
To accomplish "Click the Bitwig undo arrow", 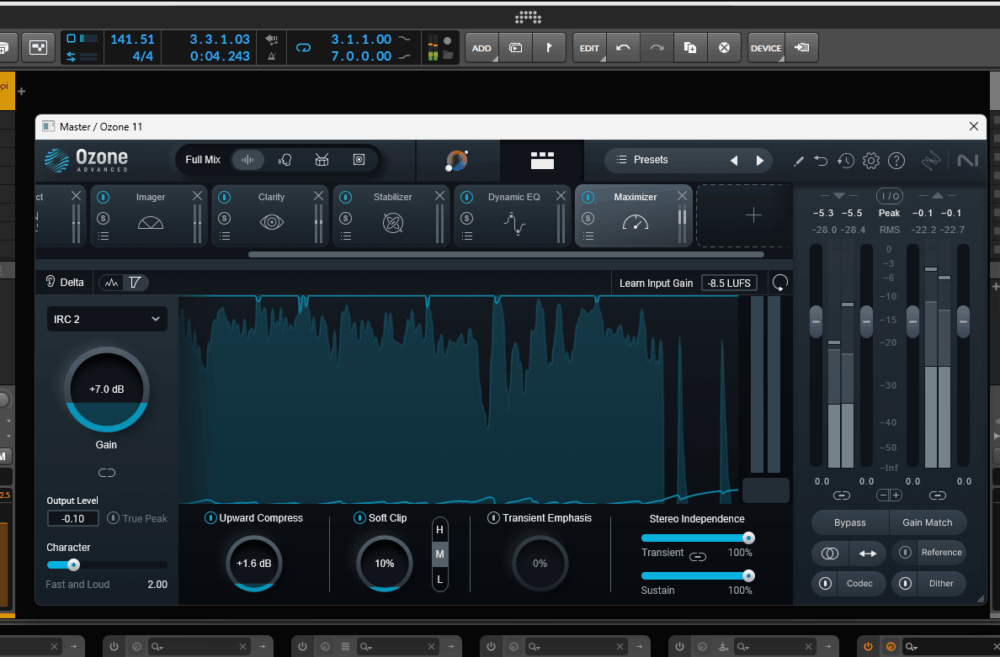I will pyautogui.click(x=623, y=48).
